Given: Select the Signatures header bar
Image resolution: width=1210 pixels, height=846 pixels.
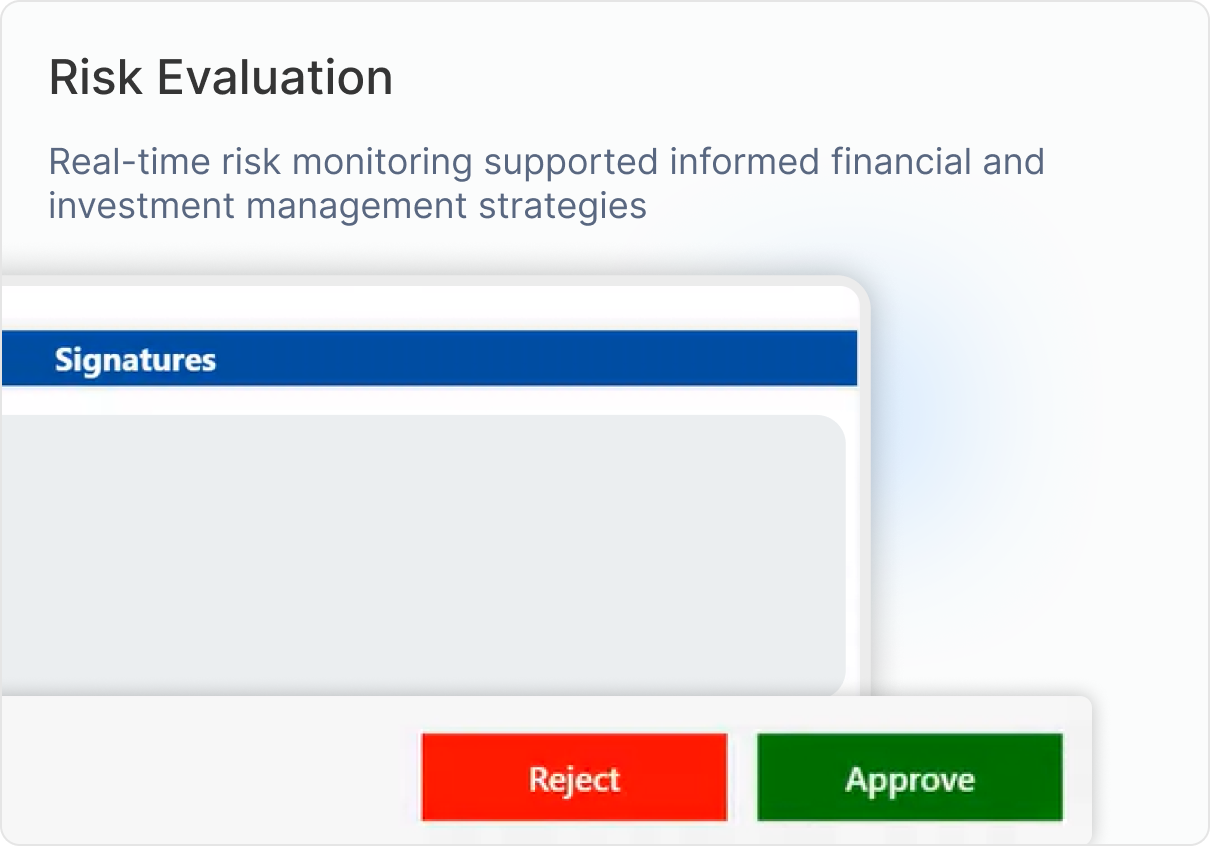Looking at the screenshot, I should point(428,359).
